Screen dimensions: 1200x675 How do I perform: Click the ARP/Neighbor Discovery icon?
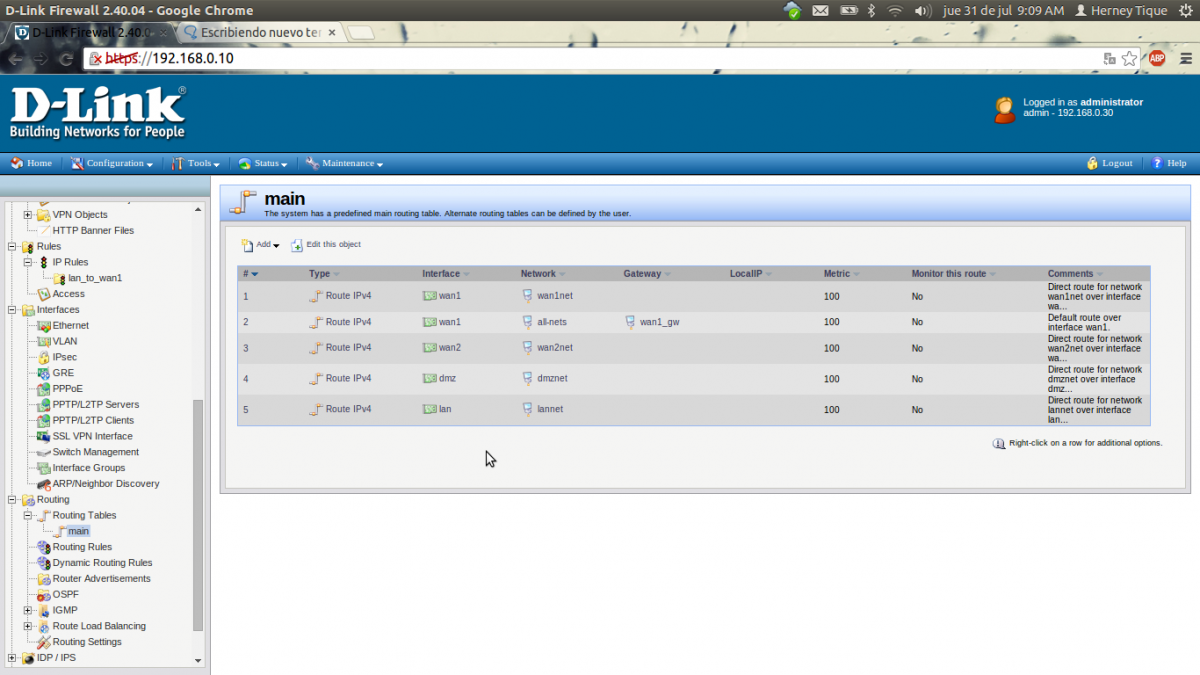[44, 484]
